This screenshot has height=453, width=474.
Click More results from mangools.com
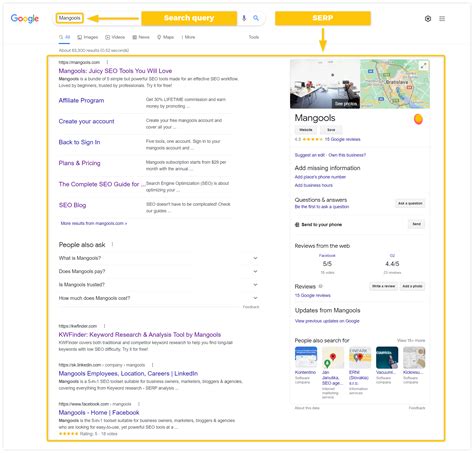tap(94, 223)
